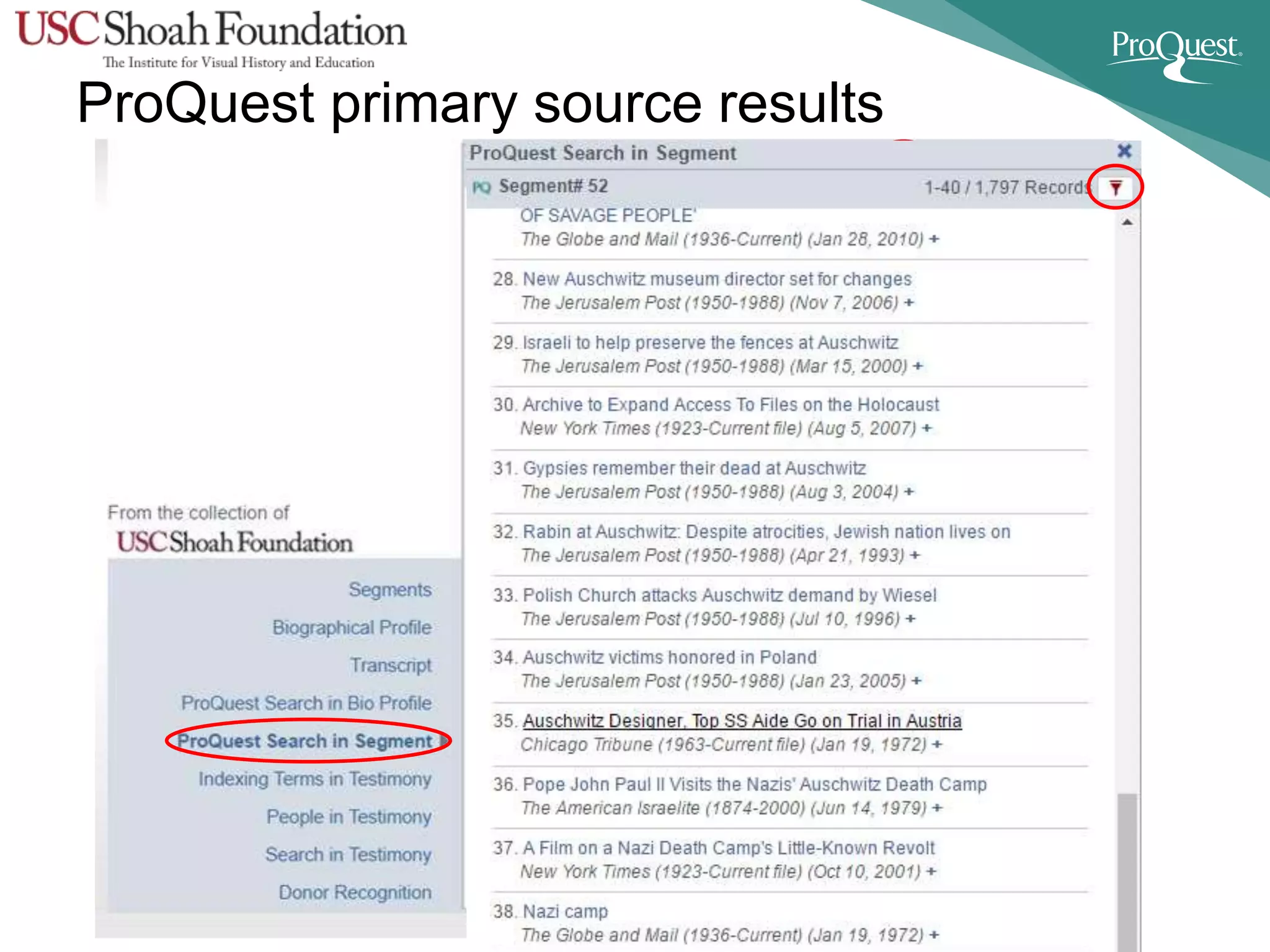Expand plus after Chicago Tribune Jan 19, 1972
The height and width of the screenshot is (952, 1270).
[937, 744]
